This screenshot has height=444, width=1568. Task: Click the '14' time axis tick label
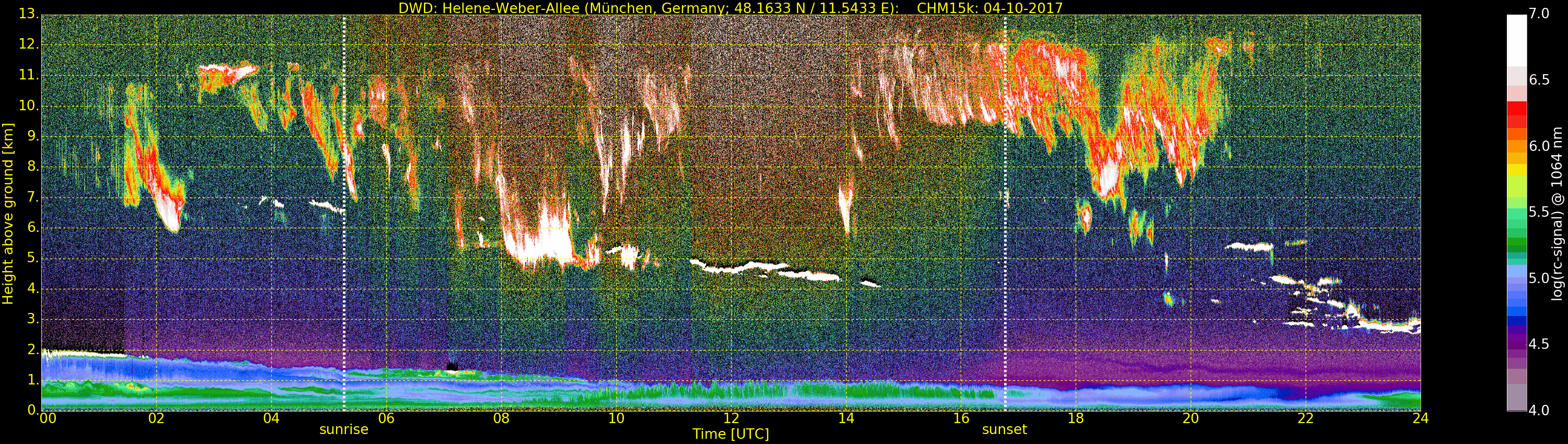[x=846, y=418]
